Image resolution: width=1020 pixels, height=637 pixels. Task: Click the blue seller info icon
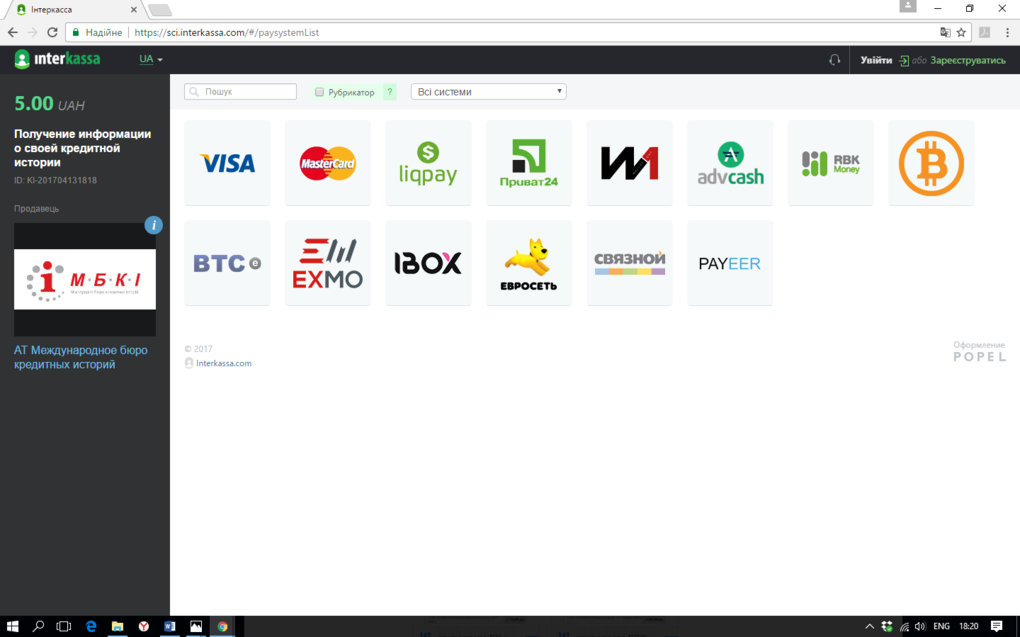[x=153, y=225]
